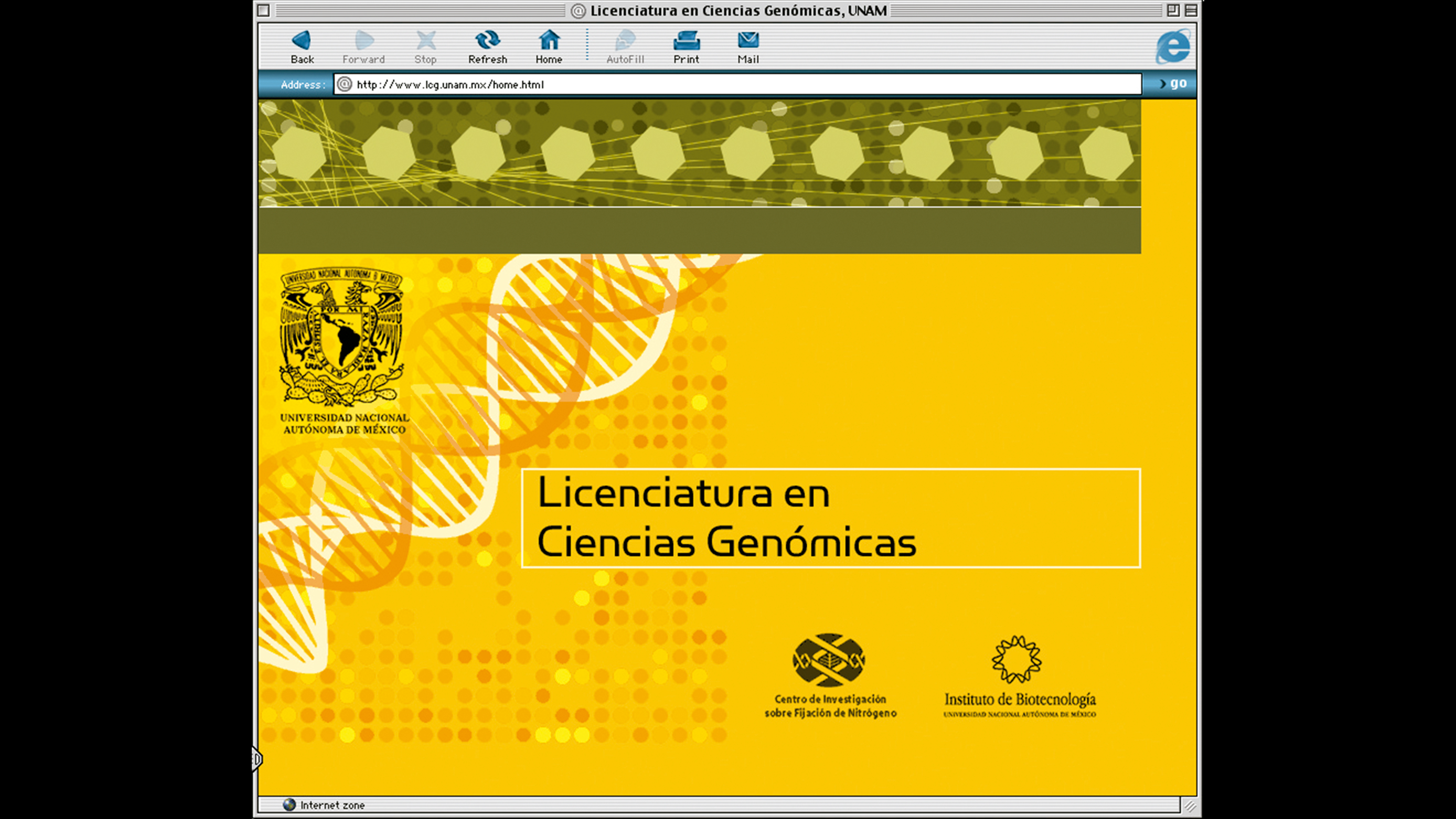1456x819 pixels.
Task: Click the close box in title bar
Action: click(264, 10)
